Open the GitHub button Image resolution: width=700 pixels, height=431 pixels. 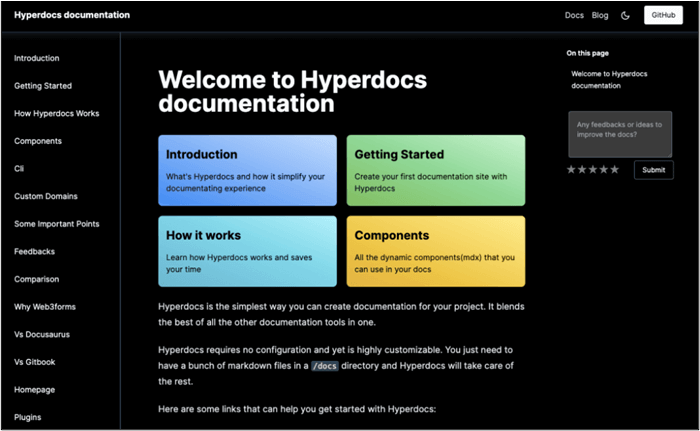tap(663, 15)
